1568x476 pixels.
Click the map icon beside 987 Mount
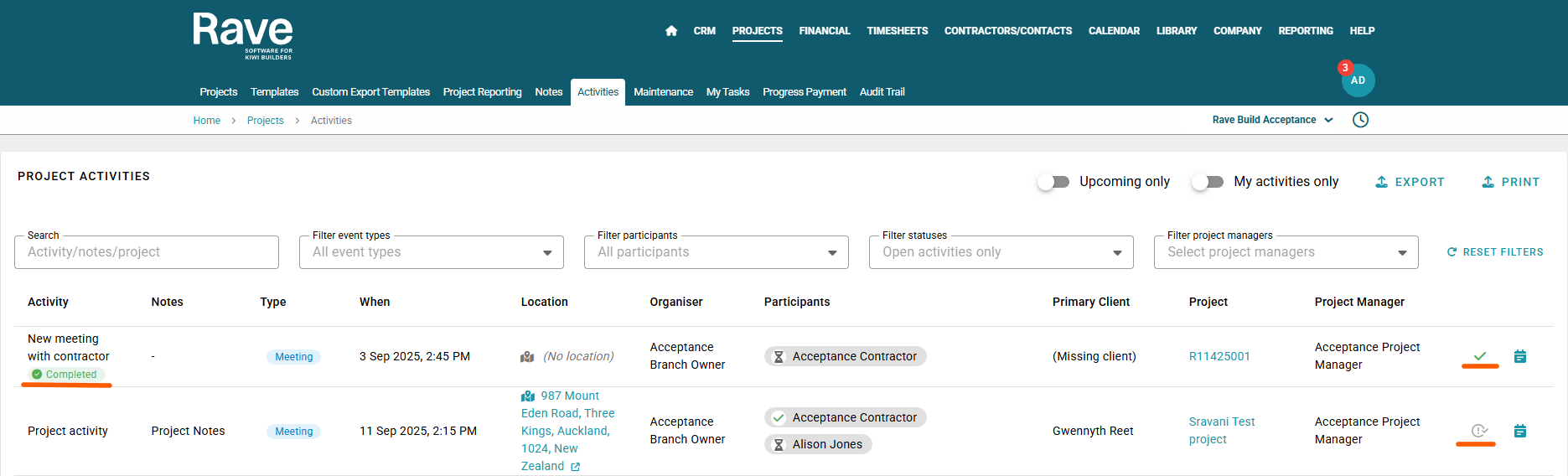[528, 396]
